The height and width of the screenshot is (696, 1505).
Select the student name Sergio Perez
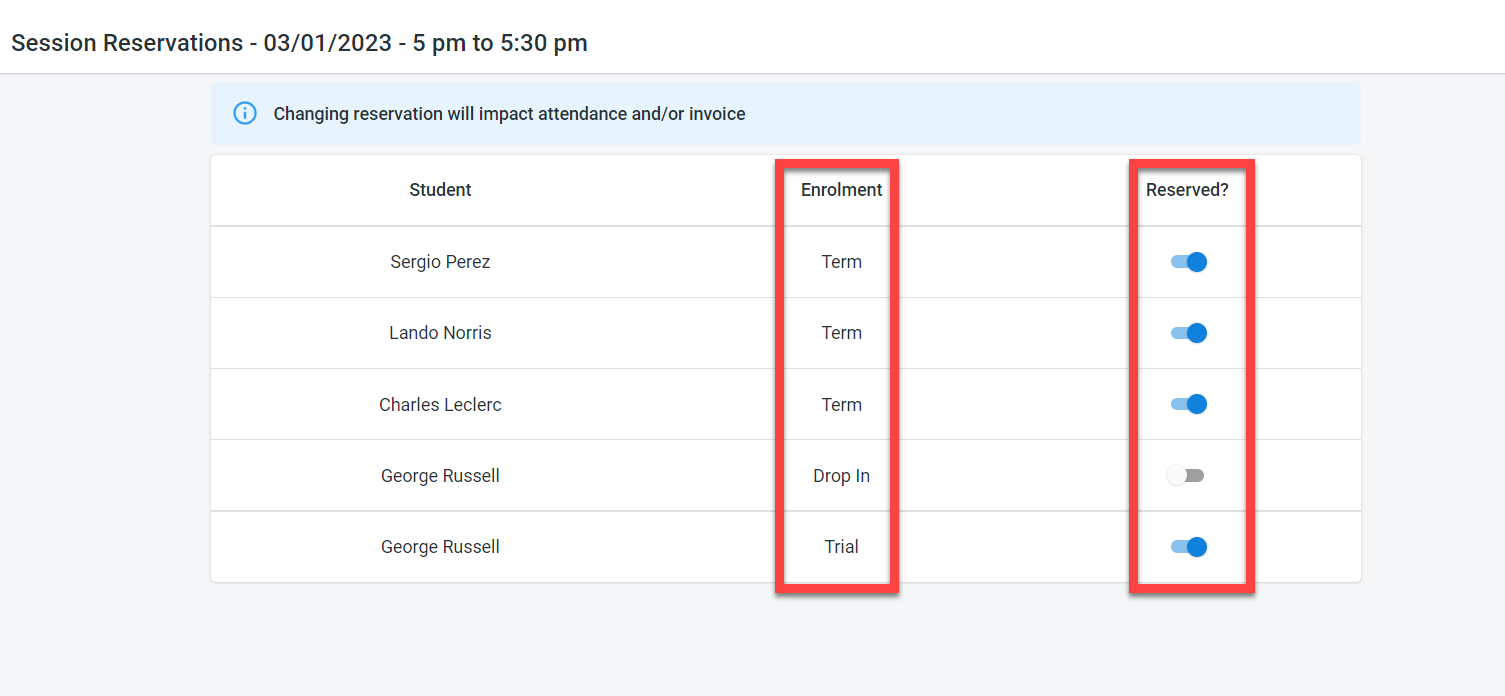point(440,262)
